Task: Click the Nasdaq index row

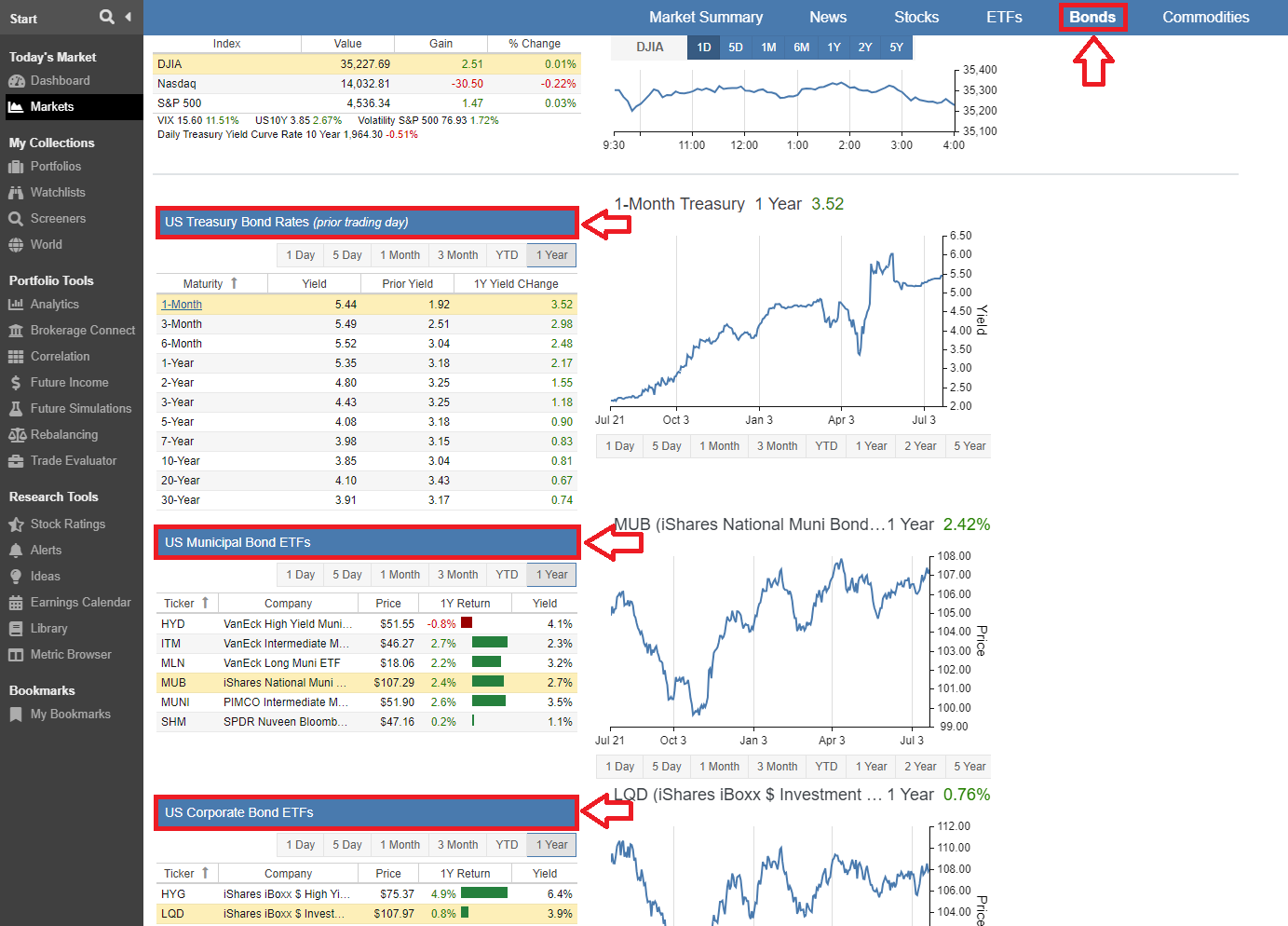Action: click(367, 84)
